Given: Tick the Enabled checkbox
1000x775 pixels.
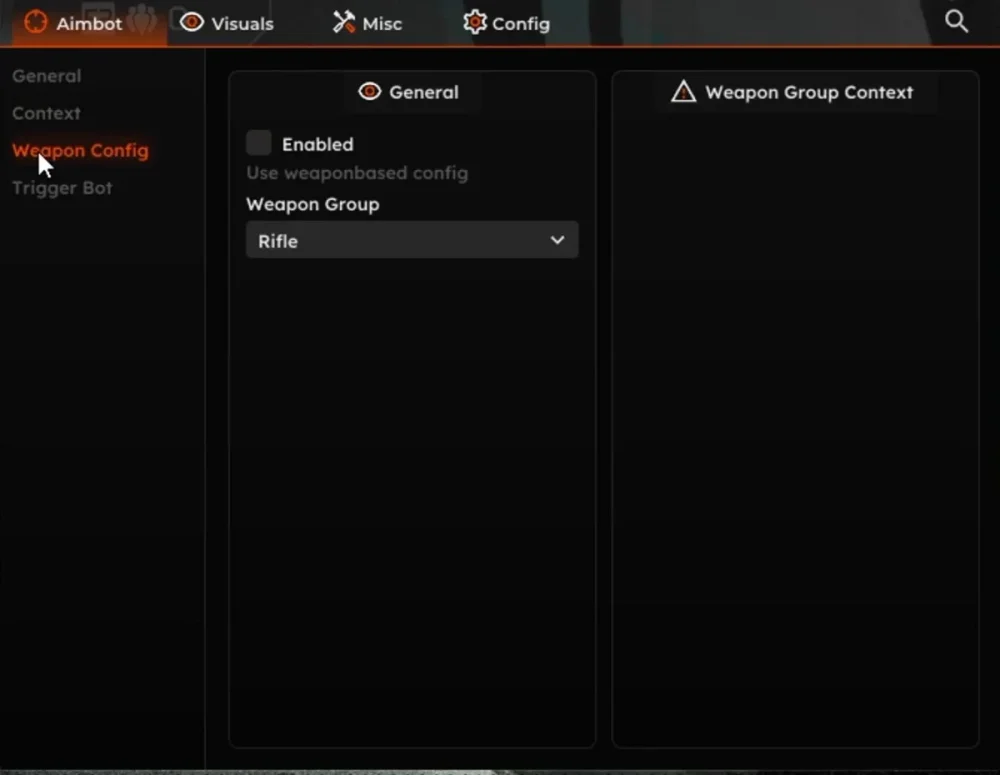Looking at the screenshot, I should (259, 143).
